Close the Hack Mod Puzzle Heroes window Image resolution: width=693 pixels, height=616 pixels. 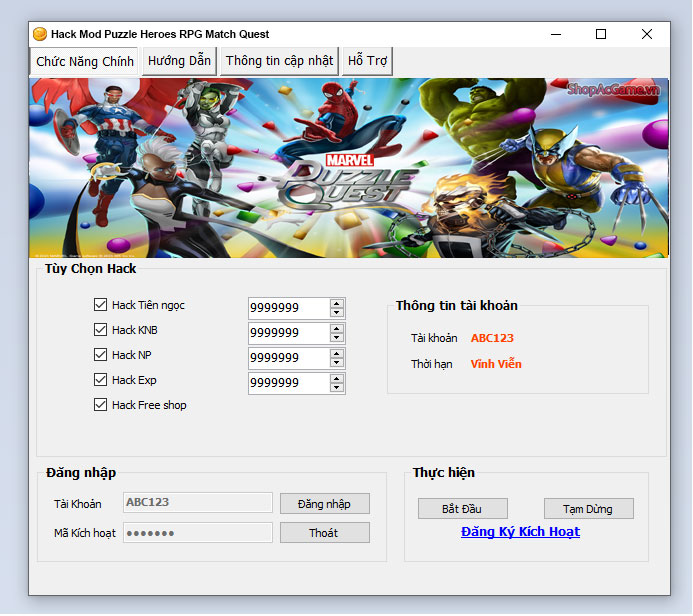[647, 34]
